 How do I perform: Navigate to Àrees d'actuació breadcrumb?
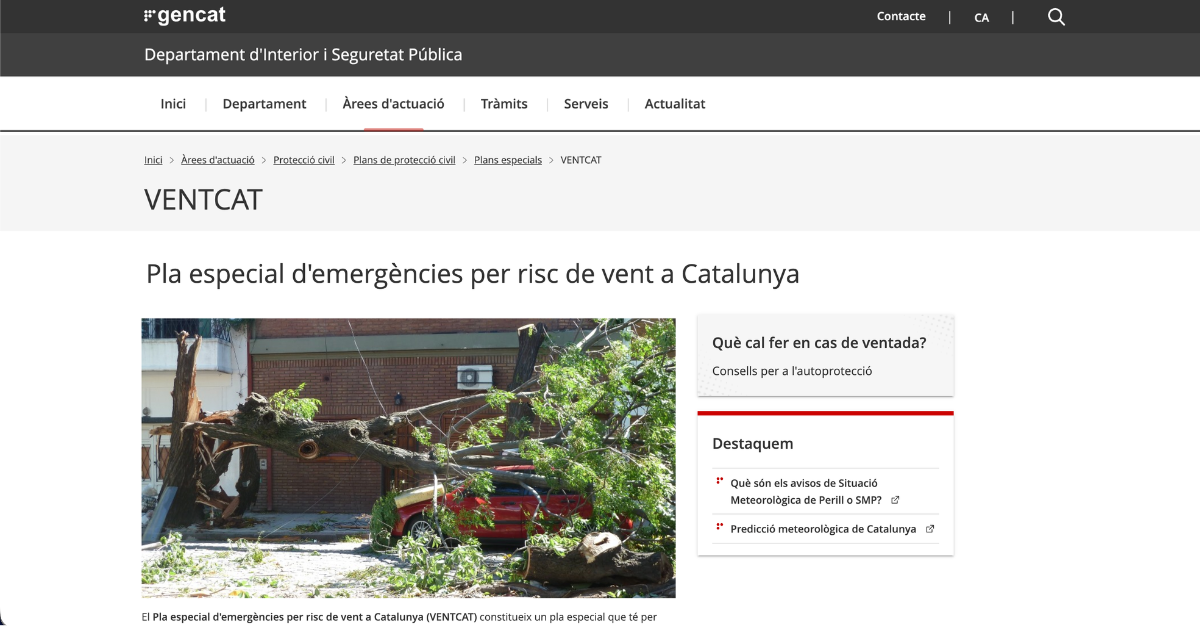218,160
